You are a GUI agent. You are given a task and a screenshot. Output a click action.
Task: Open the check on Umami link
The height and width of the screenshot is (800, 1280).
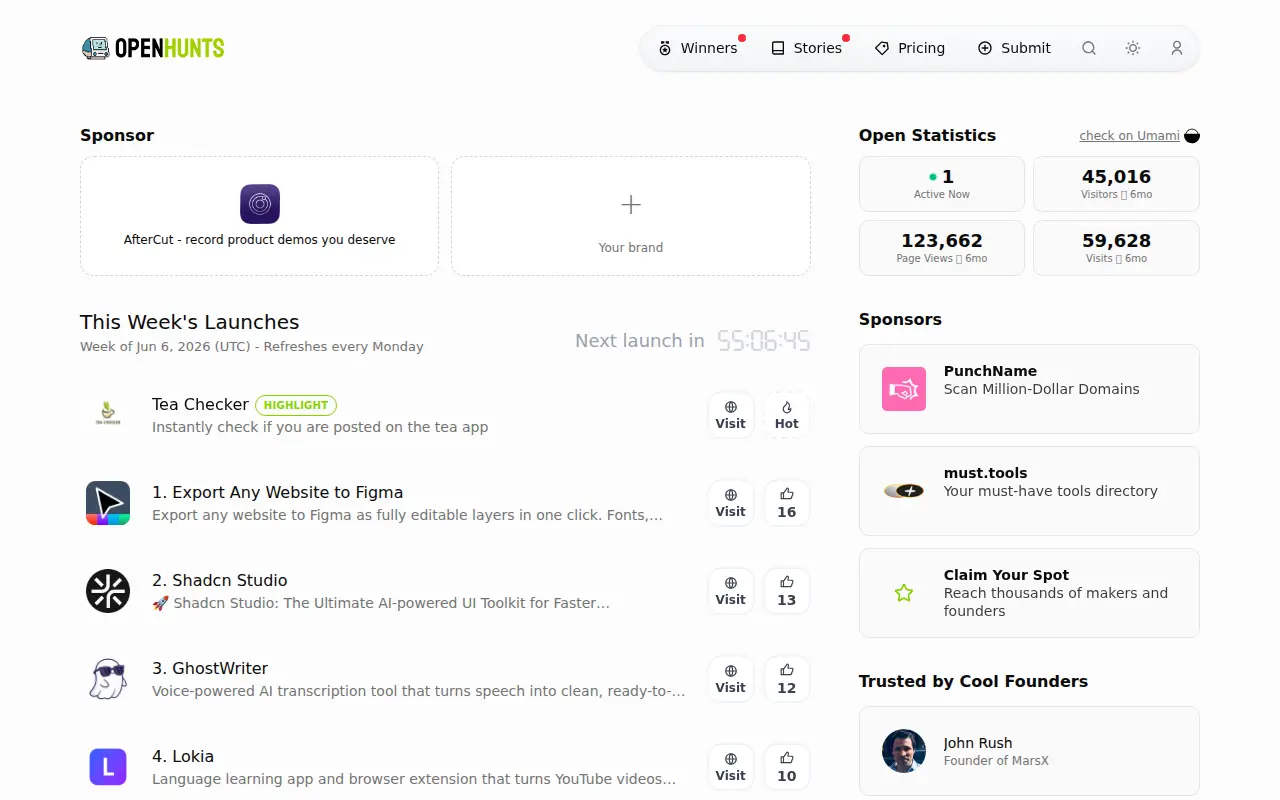(1129, 136)
